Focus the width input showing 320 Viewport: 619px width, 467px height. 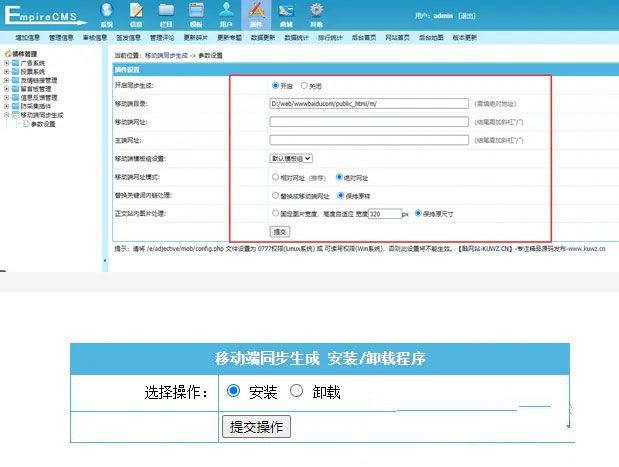click(x=385, y=214)
